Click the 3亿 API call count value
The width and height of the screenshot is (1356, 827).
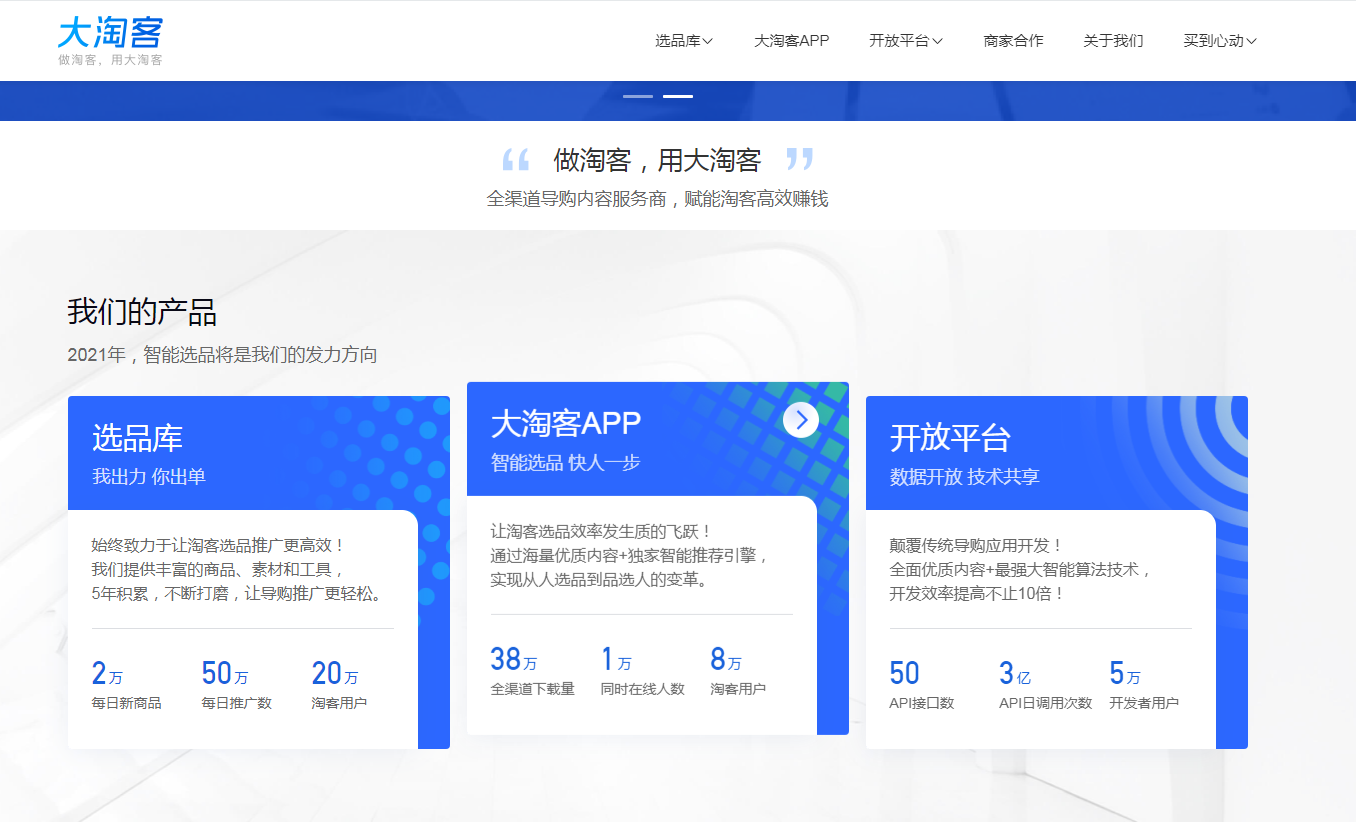point(1015,673)
